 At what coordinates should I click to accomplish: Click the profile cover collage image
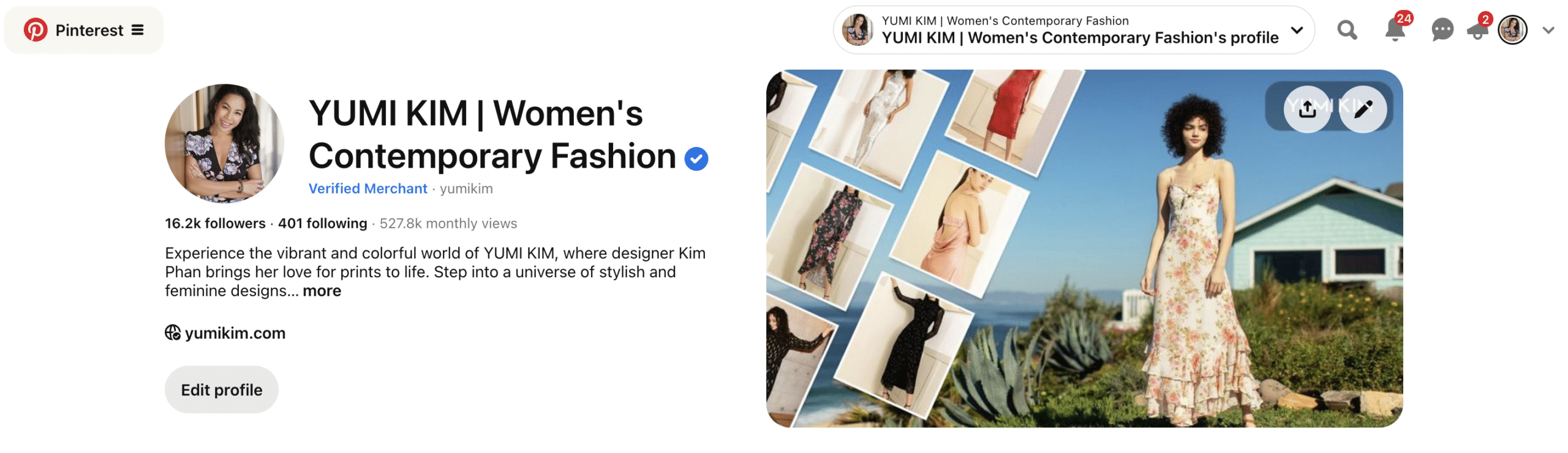pos(1084,249)
